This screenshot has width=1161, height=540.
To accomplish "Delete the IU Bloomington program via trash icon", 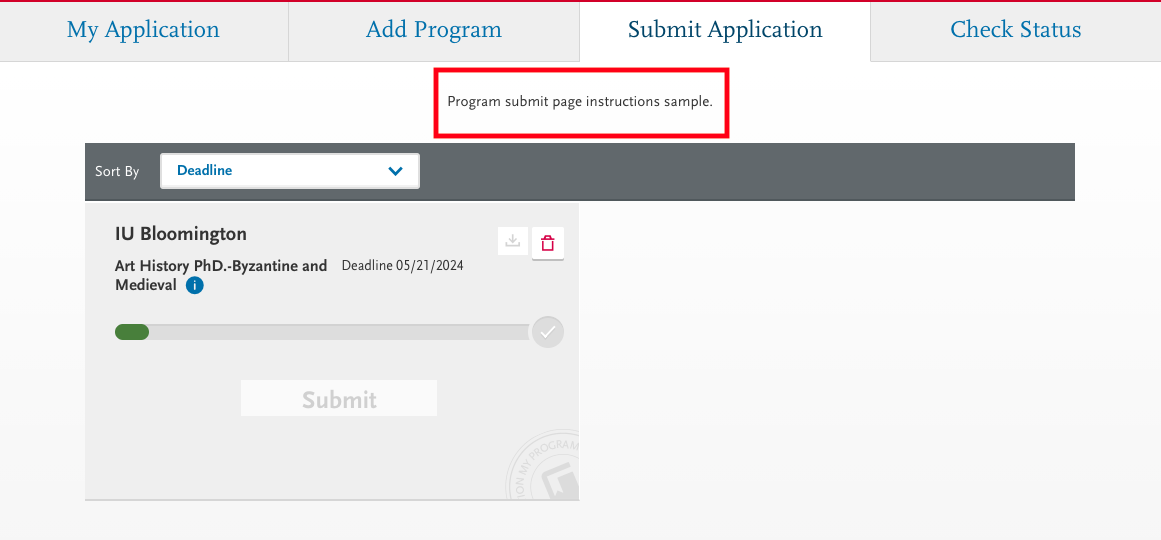I will point(548,243).
